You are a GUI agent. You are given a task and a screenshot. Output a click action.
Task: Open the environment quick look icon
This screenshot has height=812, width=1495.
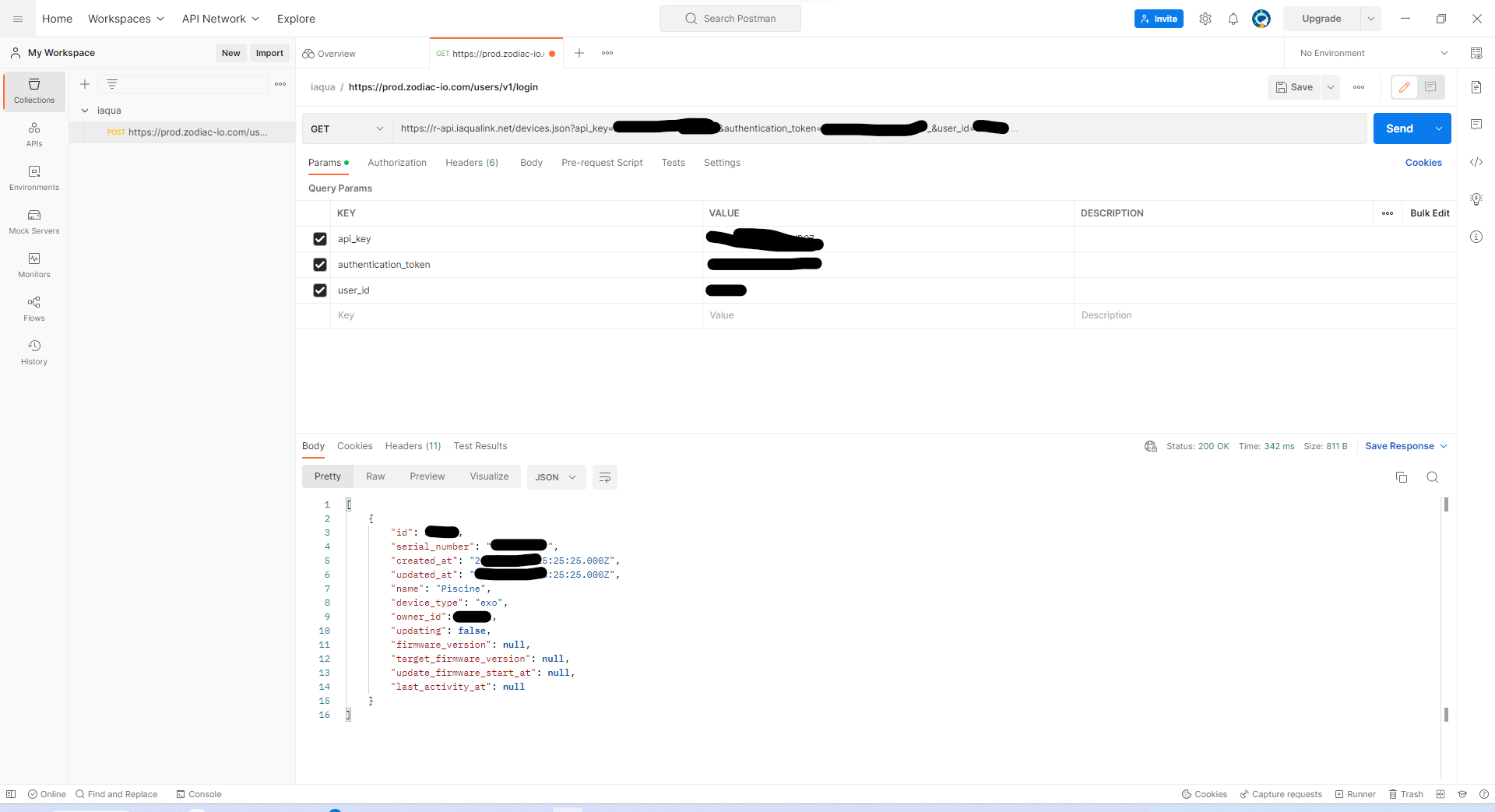pos(1476,53)
